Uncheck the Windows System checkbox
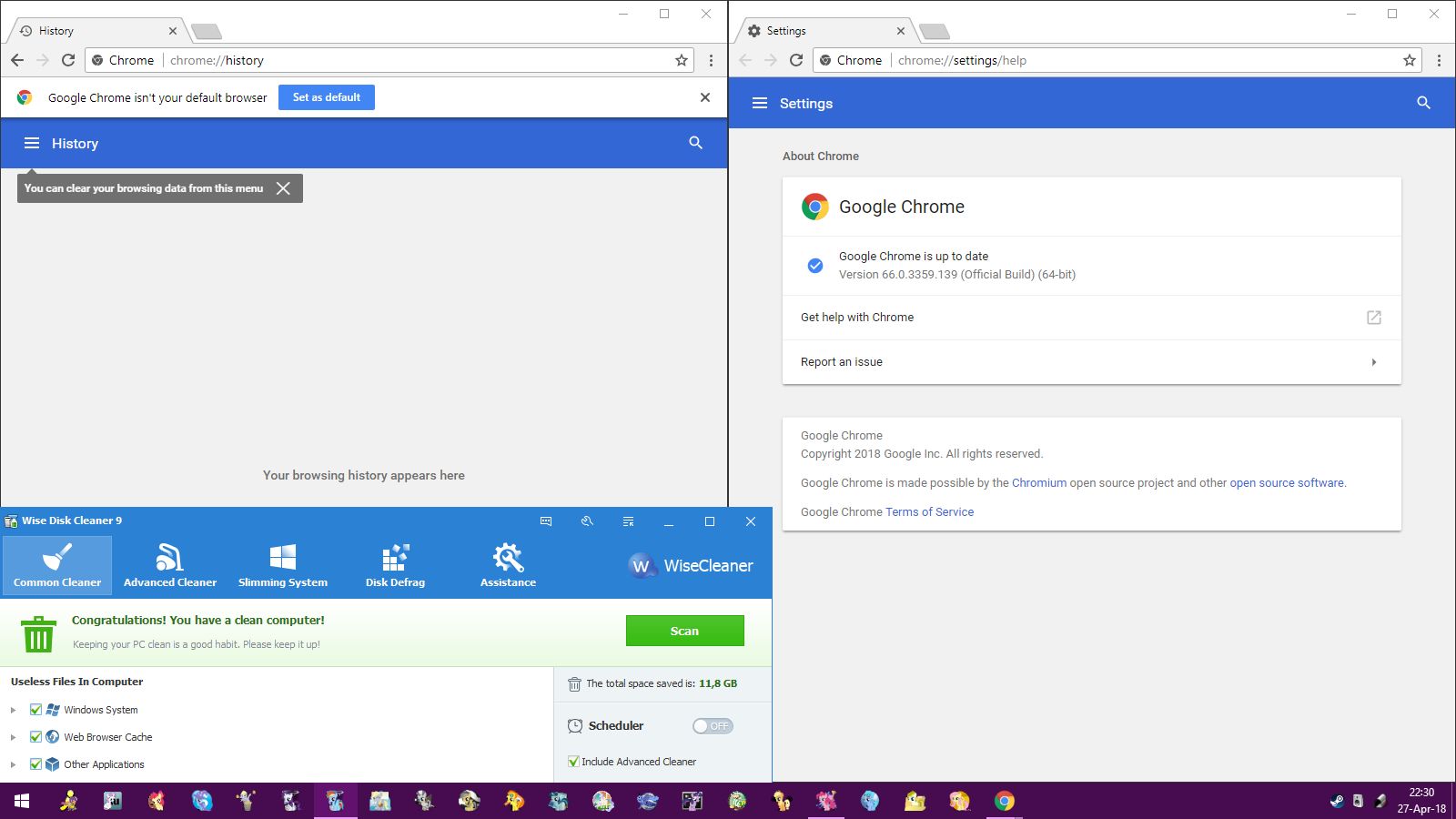The width and height of the screenshot is (1456, 819). coord(35,710)
